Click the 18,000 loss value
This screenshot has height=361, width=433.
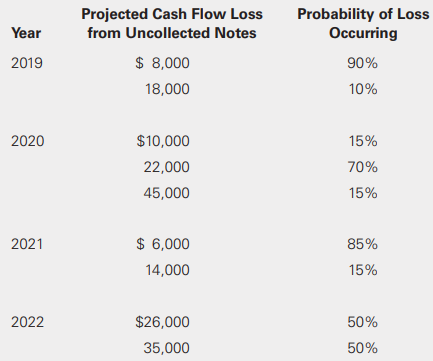pyautogui.click(x=167, y=89)
